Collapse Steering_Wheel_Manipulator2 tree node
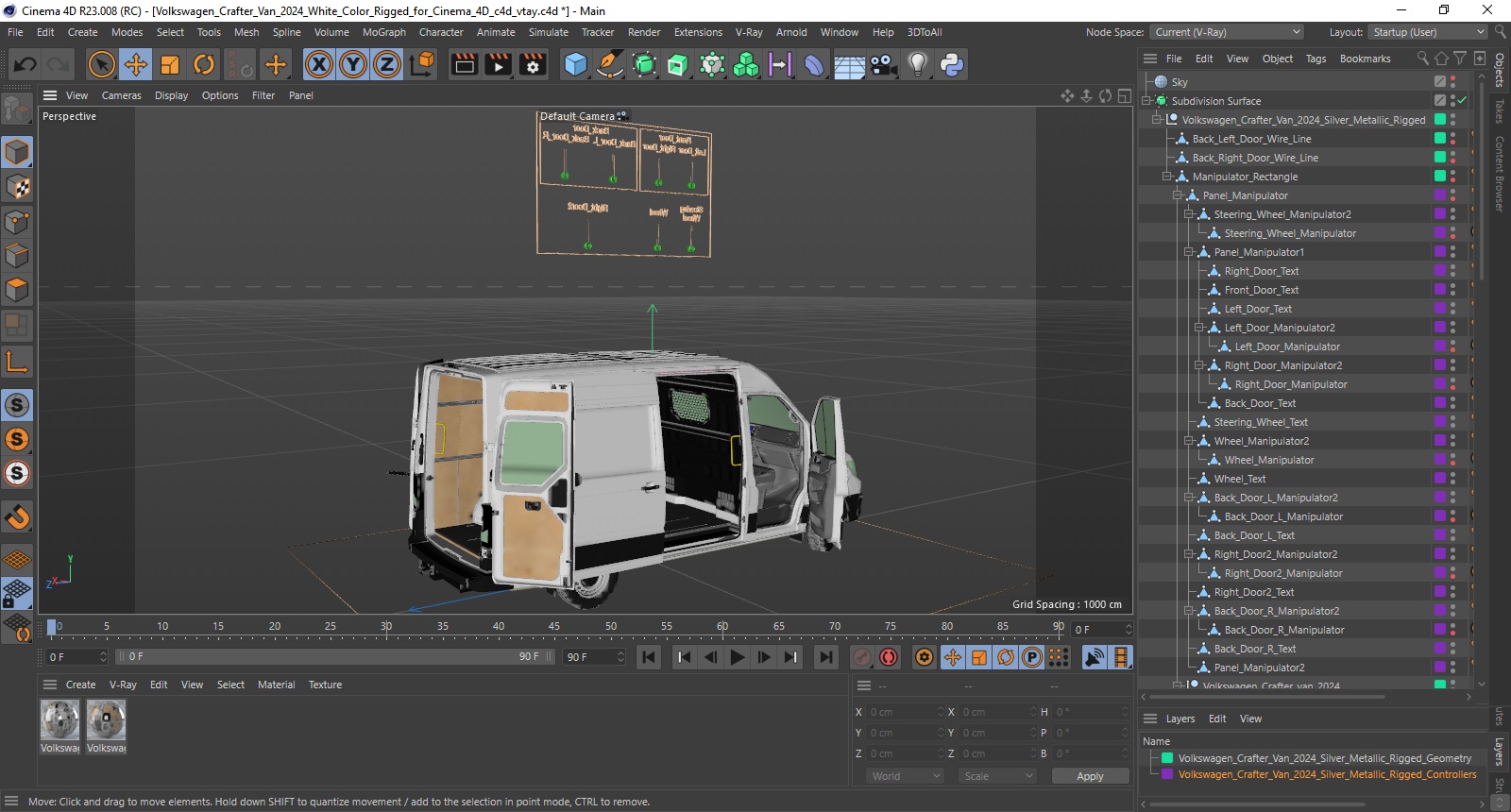 (x=1189, y=214)
